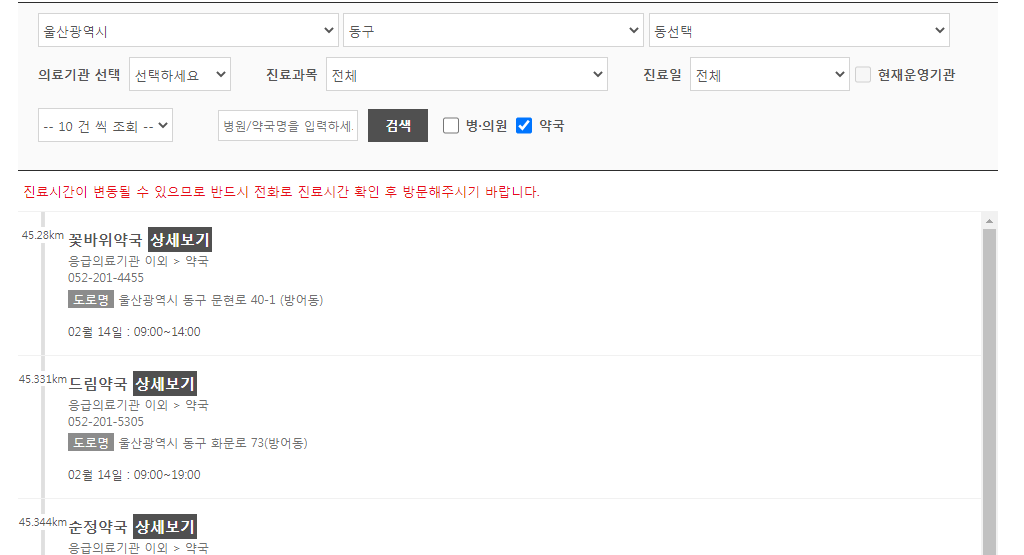Viewport: 1024px width, 555px height.
Task: Click the 순정약국 pharmacy name
Action: click(98, 527)
